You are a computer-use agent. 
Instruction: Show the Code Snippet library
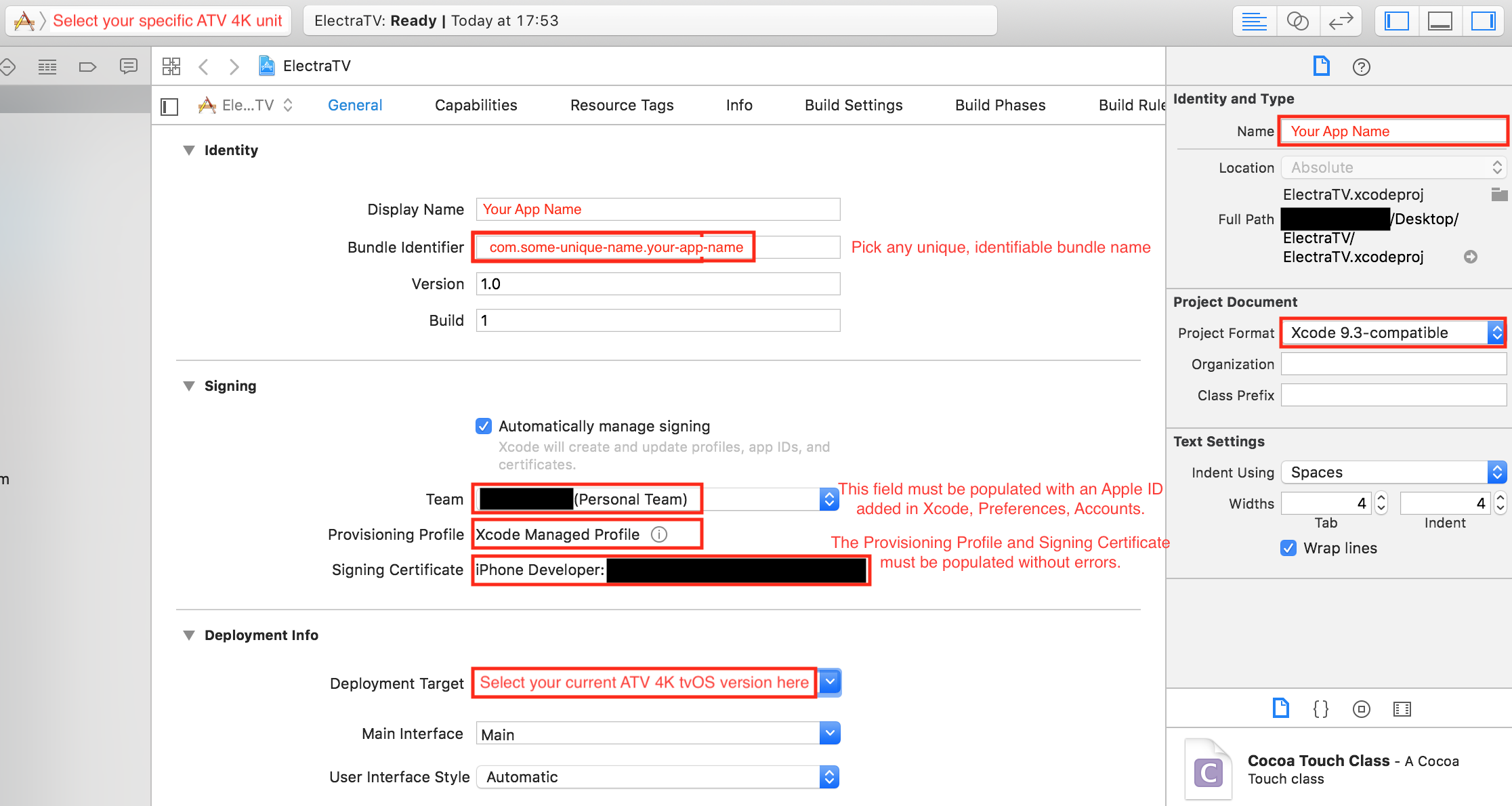pyautogui.click(x=1321, y=708)
